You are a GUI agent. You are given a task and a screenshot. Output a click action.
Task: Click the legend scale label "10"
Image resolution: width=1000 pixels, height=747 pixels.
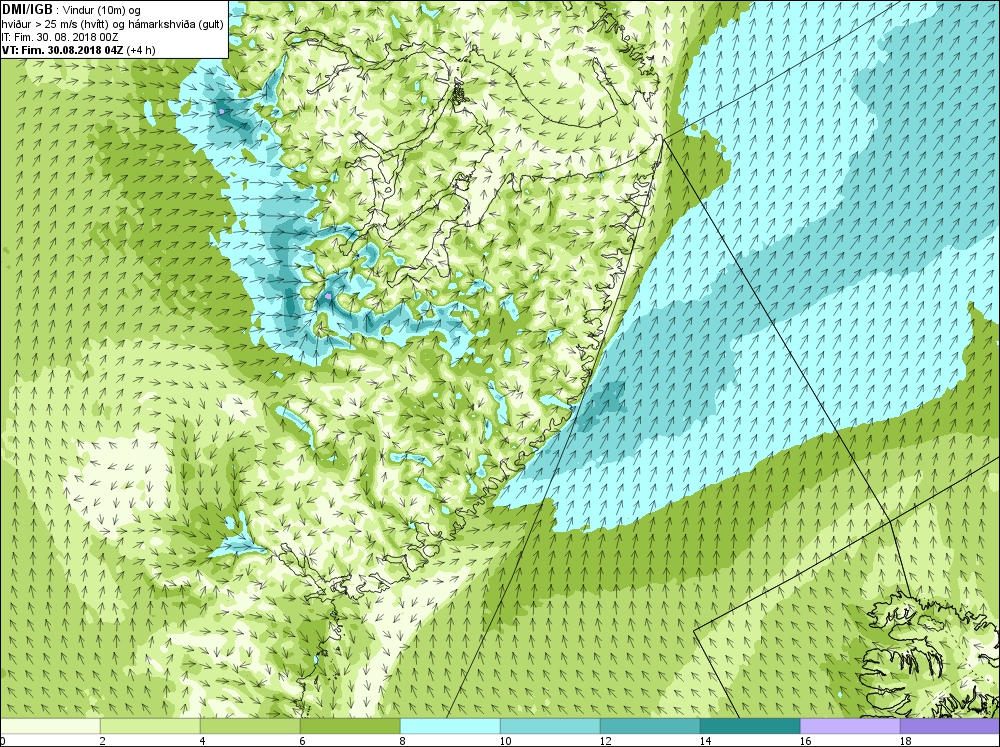(504, 741)
